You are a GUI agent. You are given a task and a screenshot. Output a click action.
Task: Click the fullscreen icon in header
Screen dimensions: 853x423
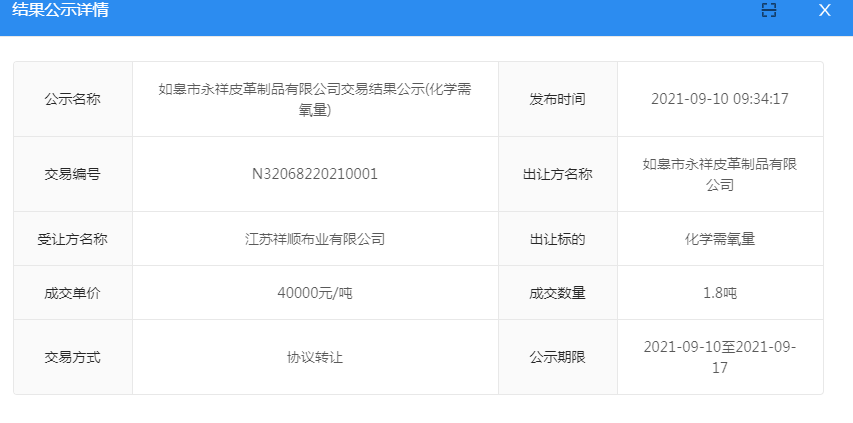tap(768, 10)
